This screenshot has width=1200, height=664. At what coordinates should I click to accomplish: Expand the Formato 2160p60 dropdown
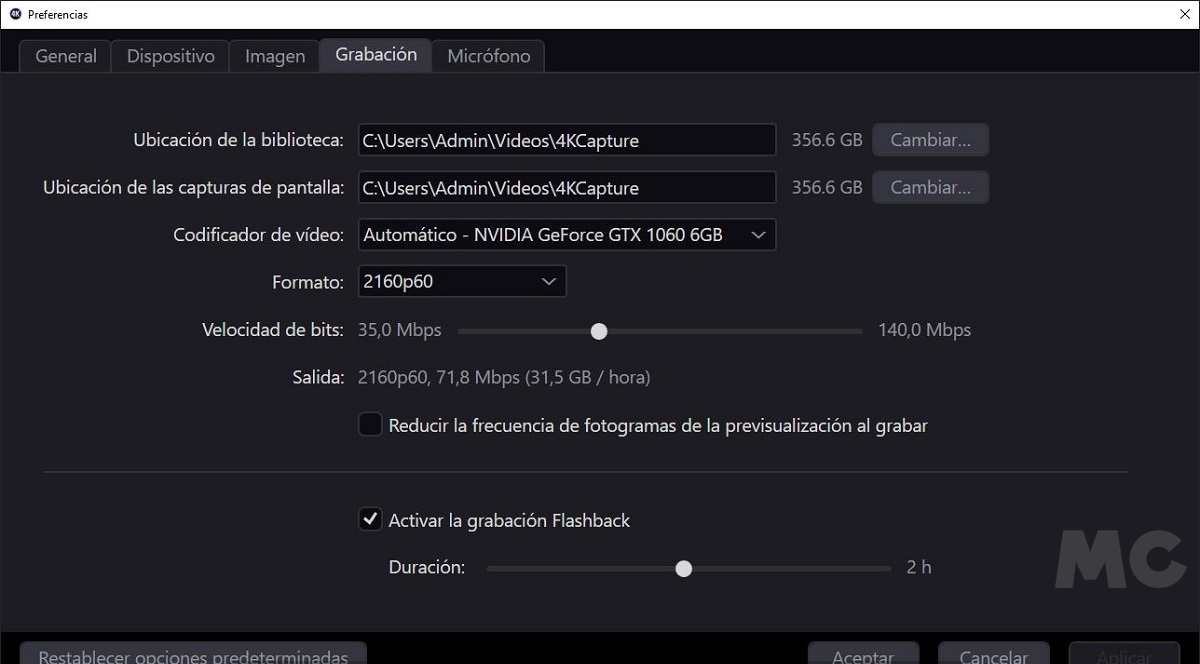(x=462, y=282)
